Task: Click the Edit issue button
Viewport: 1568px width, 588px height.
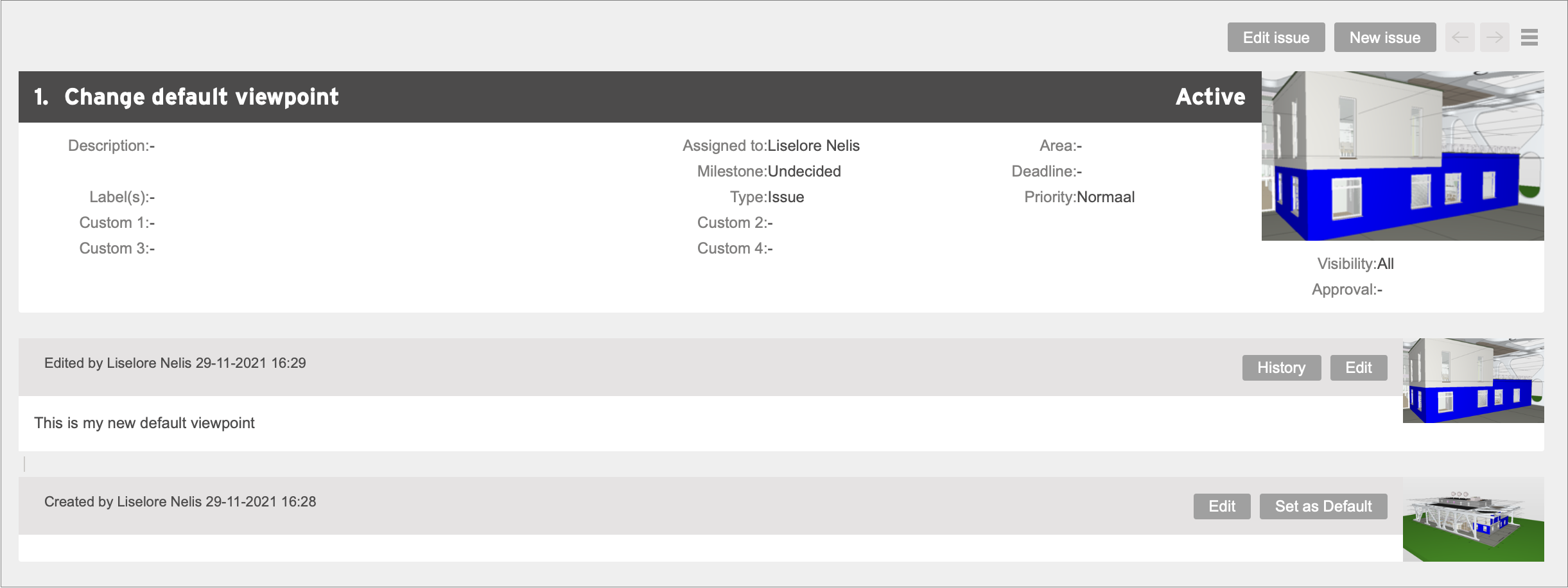Action: coord(1276,37)
